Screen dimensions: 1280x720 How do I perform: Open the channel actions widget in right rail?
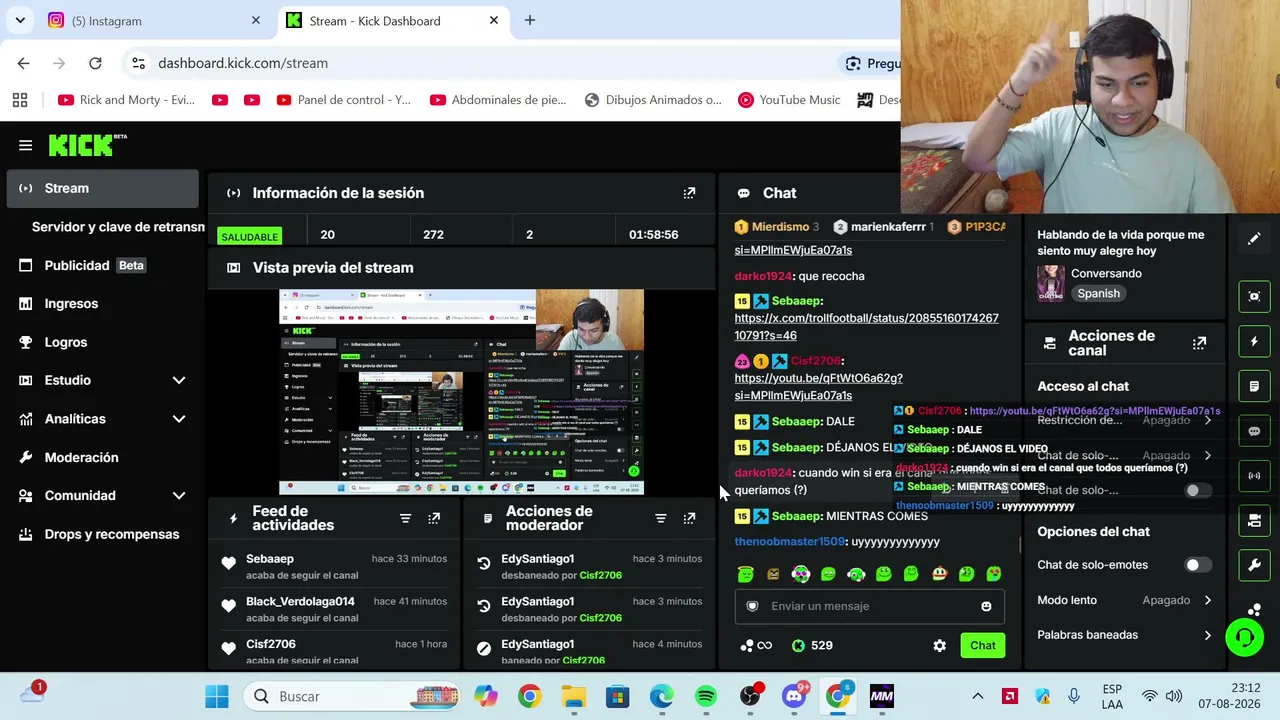point(1254,521)
